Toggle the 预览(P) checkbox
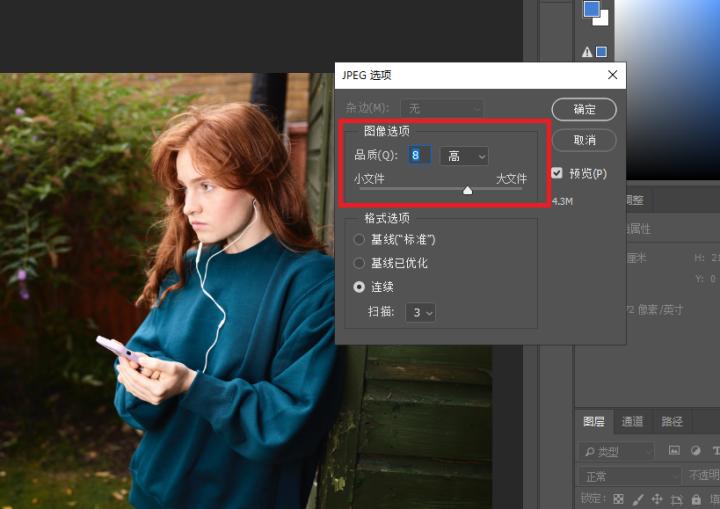This screenshot has width=720, height=509. tap(557, 173)
